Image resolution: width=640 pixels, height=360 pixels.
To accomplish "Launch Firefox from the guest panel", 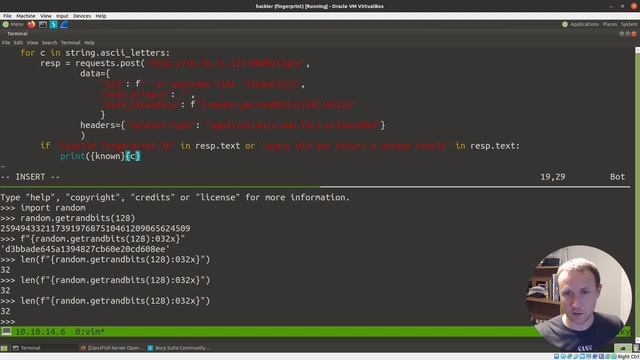I will (31, 24).
